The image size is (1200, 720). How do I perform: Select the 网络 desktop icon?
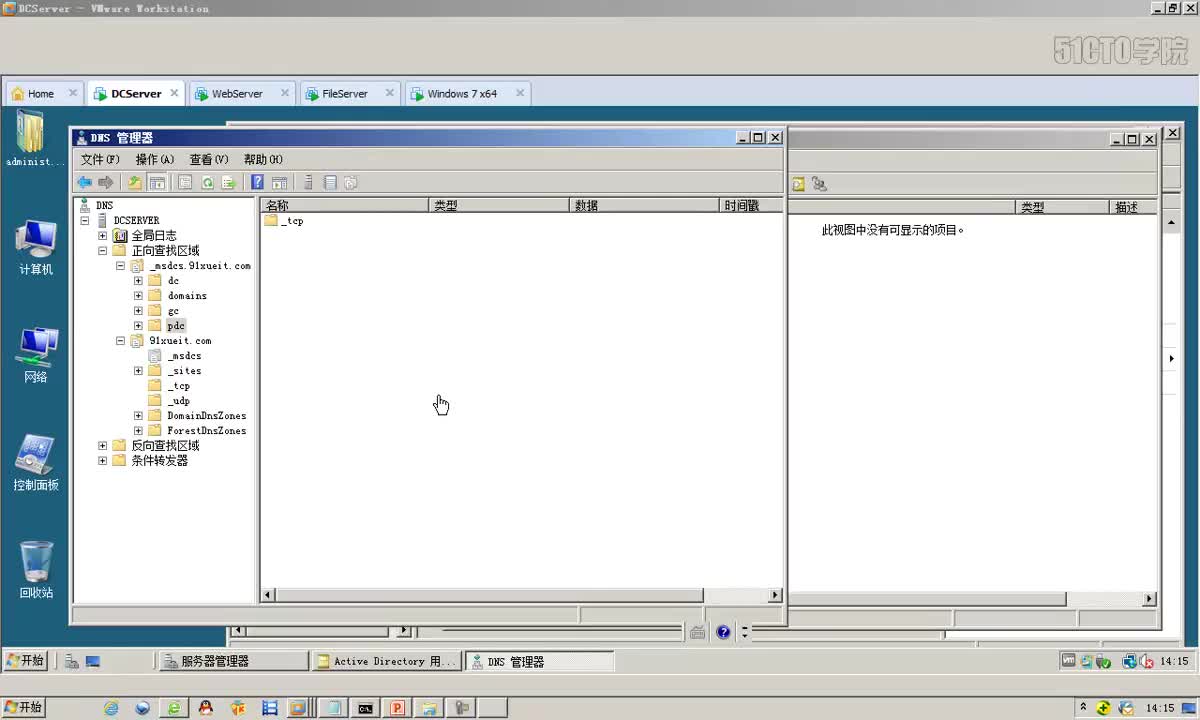tap(36, 355)
